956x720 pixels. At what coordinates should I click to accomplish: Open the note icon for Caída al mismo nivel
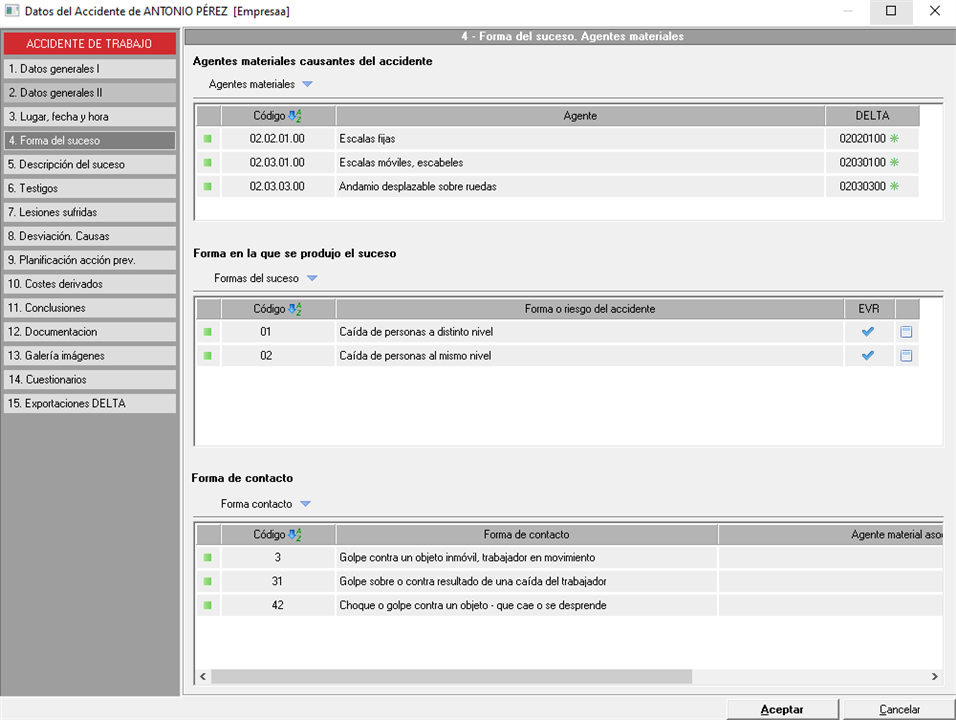(906, 356)
